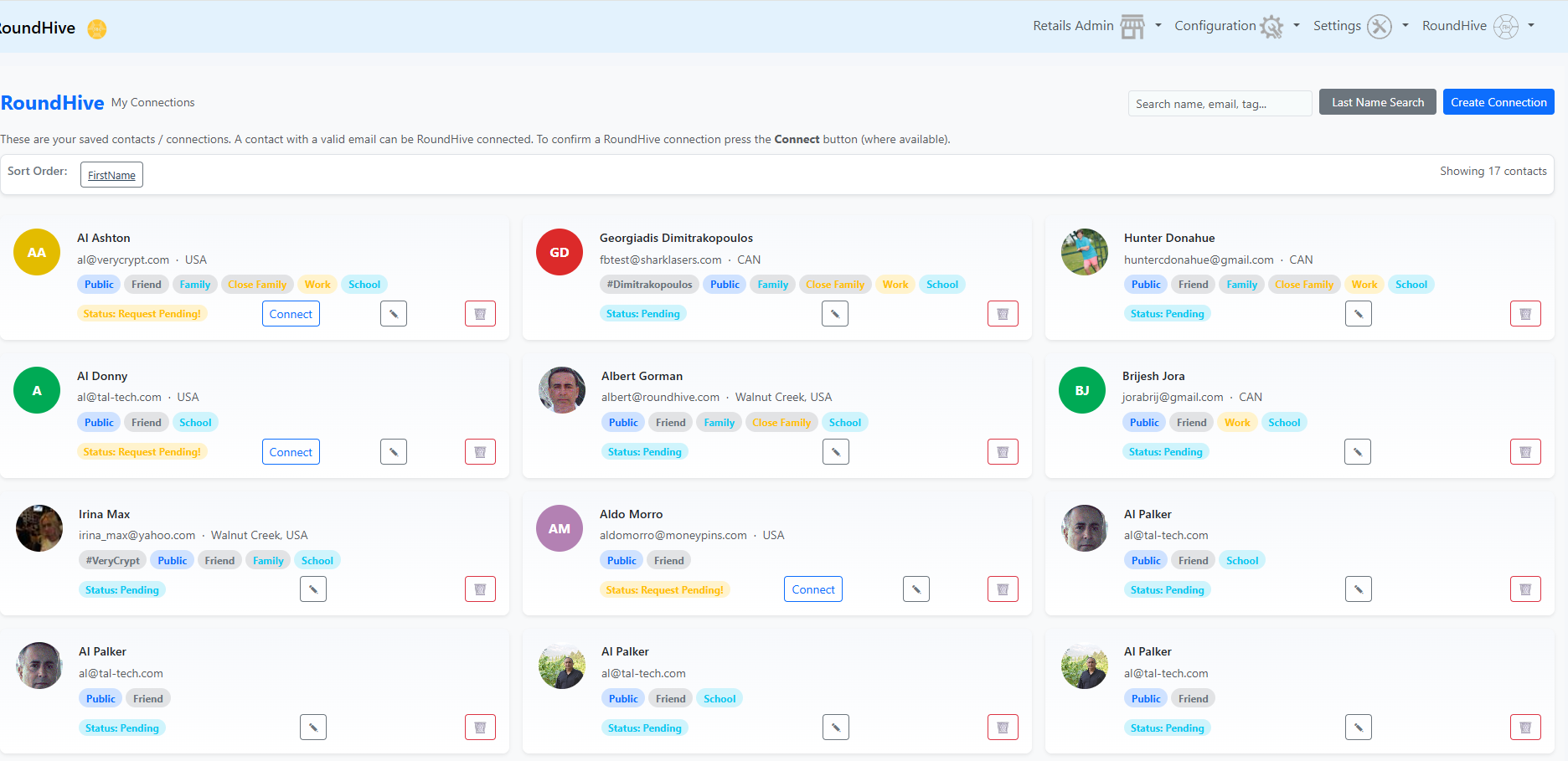
Task: Edit the Albert Gorman contact
Action: pyautogui.click(x=836, y=452)
